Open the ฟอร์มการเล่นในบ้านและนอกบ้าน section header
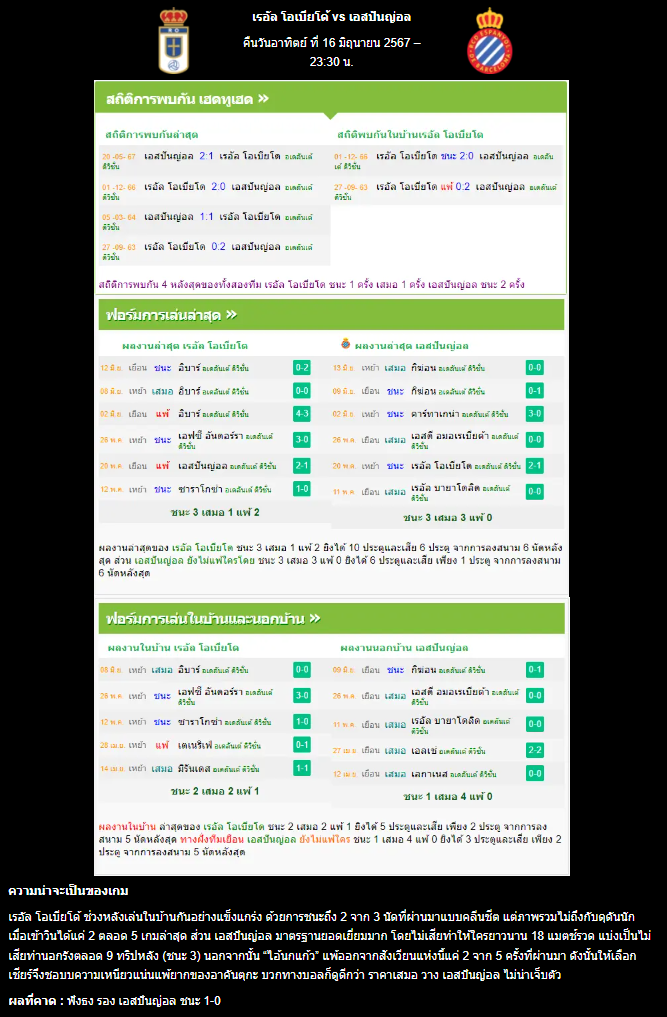The width and height of the screenshot is (667, 1017). click(331, 619)
